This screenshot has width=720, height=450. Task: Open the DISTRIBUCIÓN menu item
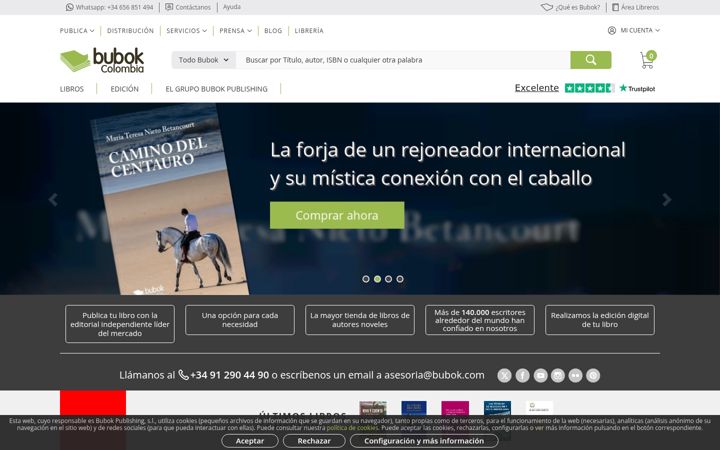(130, 31)
